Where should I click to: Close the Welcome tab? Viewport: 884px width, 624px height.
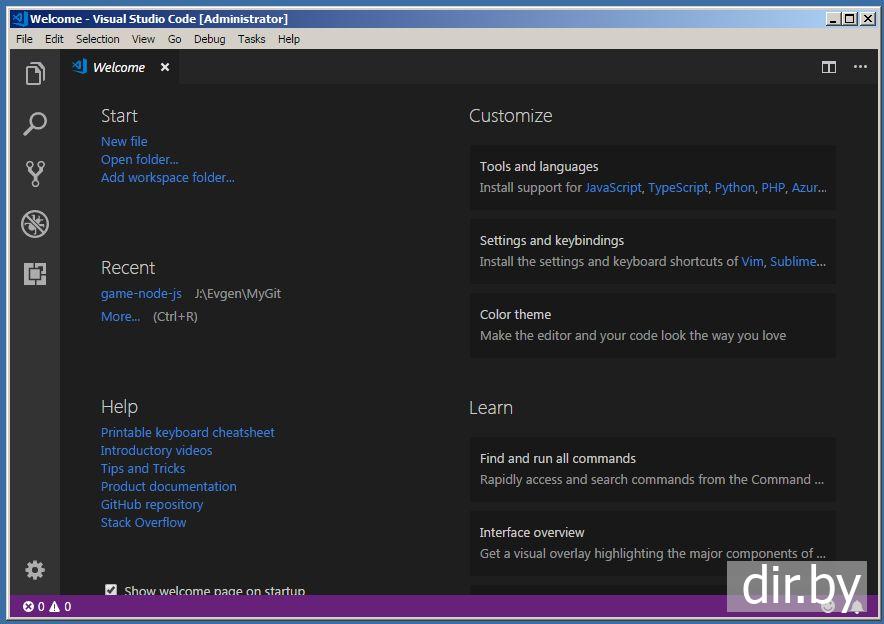point(165,67)
